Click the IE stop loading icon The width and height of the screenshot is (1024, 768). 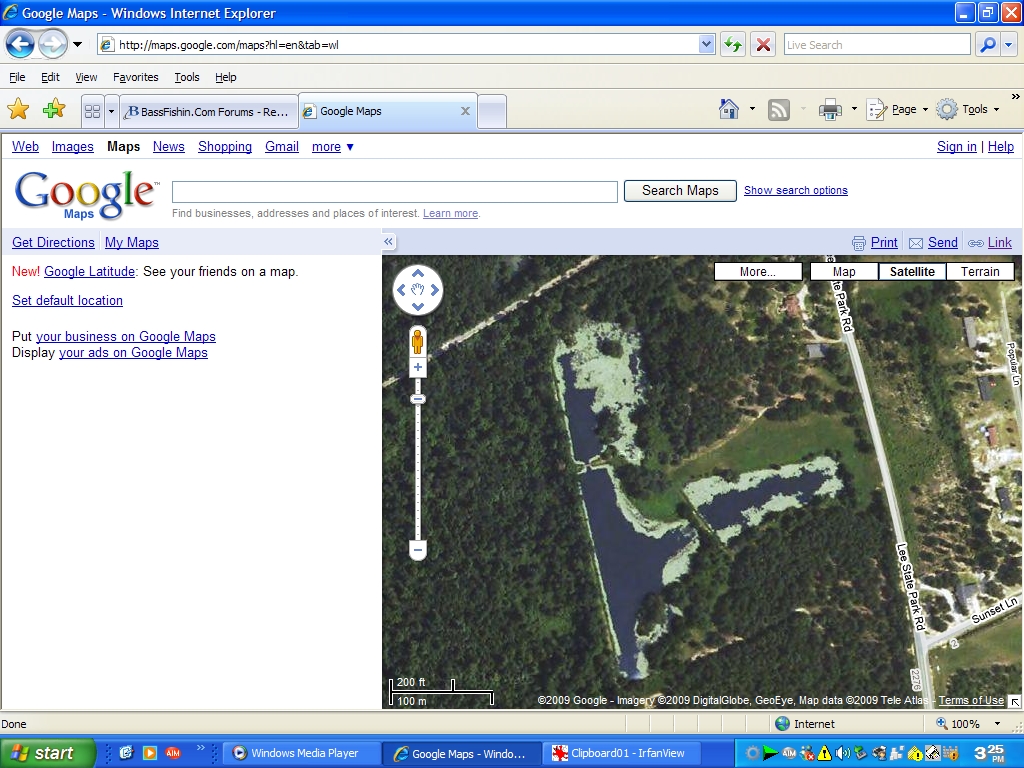pyautogui.click(x=763, y=44)
